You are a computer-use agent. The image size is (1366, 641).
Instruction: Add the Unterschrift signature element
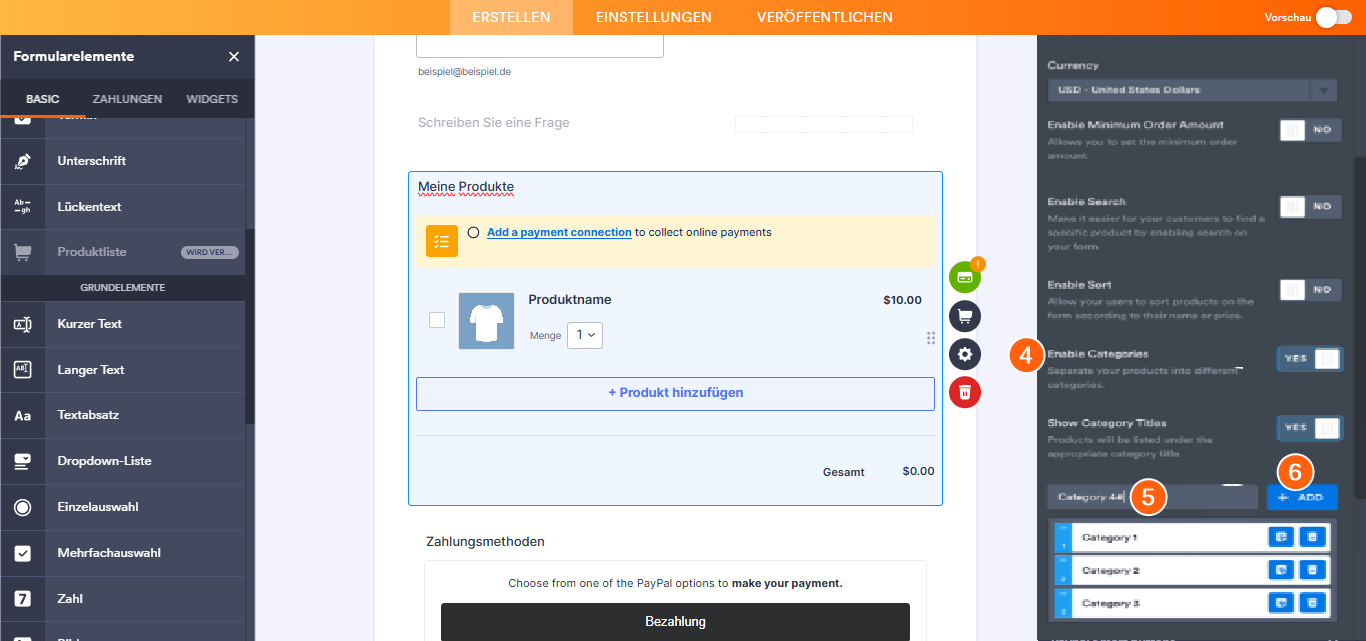point(122,161)
